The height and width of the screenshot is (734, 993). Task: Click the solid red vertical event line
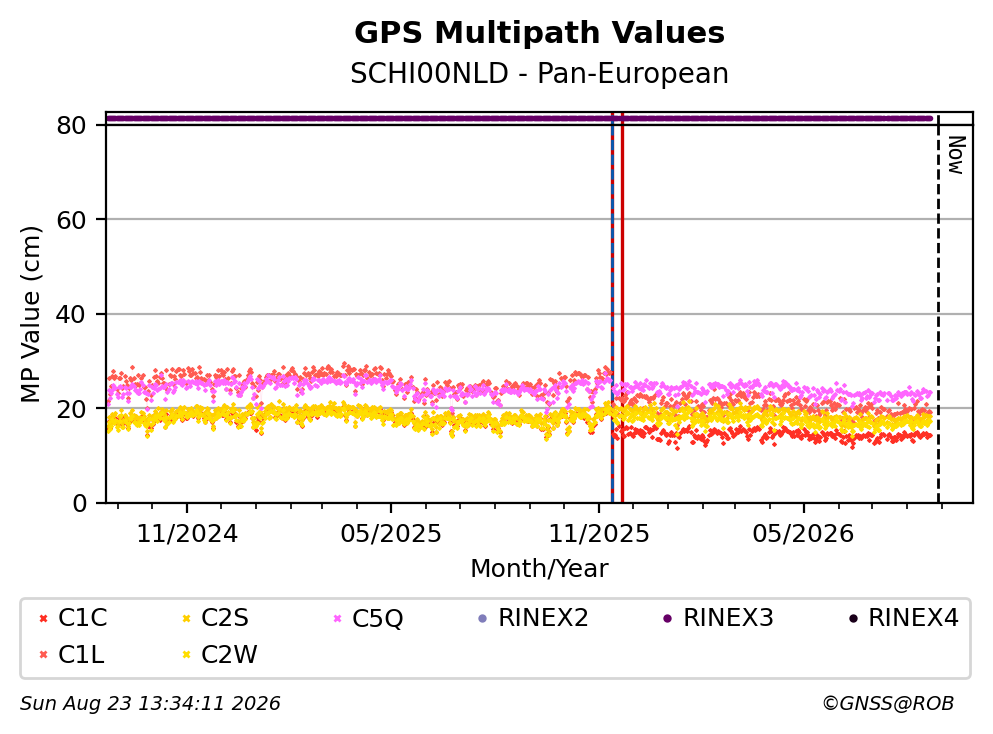pyautogui.click(x=623, y=308)
